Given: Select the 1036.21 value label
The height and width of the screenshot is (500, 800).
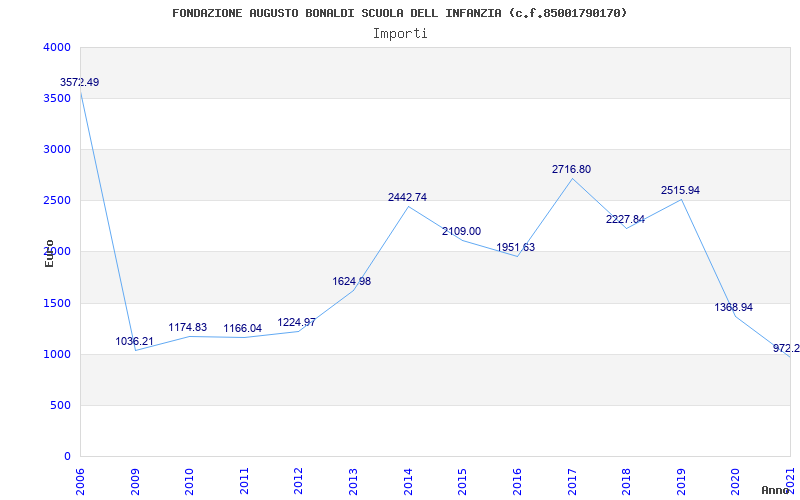Looking at the screenshot, I should tap(134, 341).
